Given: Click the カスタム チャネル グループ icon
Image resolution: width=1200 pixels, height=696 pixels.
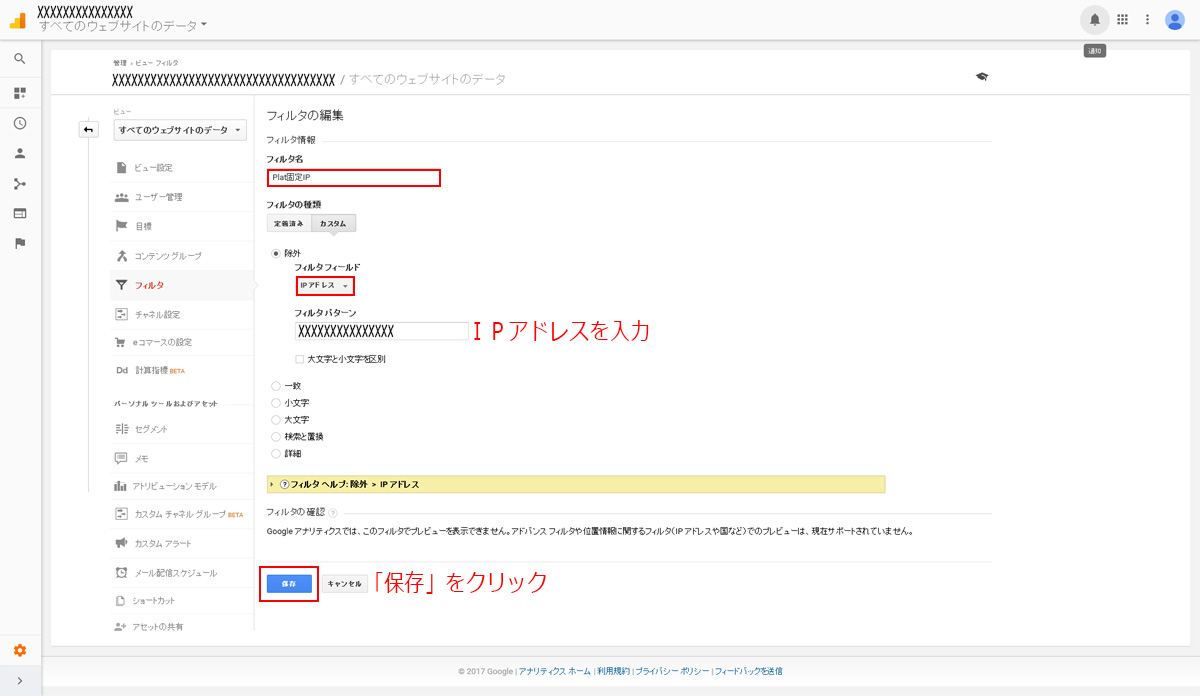Looking at the screenshot, I should 121,514.
